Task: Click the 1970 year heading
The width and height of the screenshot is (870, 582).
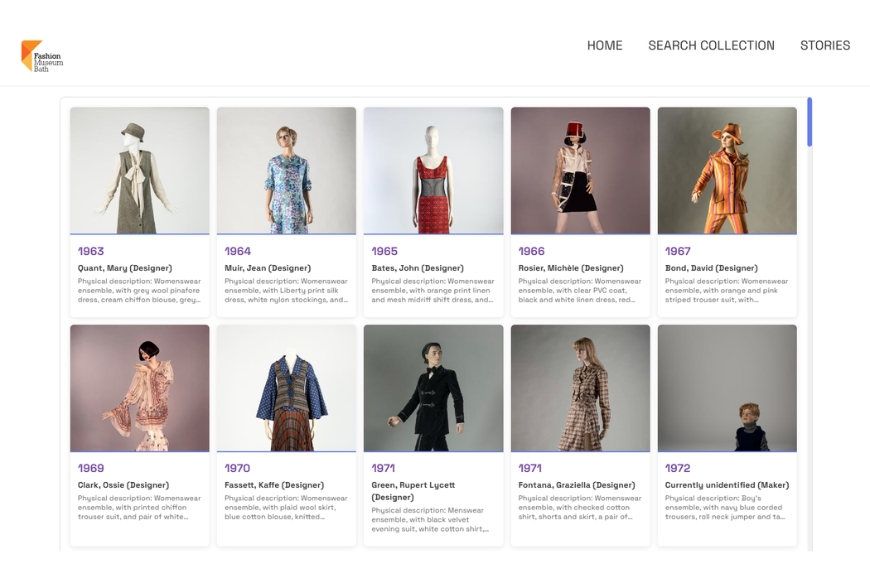Action: [237, 468]
